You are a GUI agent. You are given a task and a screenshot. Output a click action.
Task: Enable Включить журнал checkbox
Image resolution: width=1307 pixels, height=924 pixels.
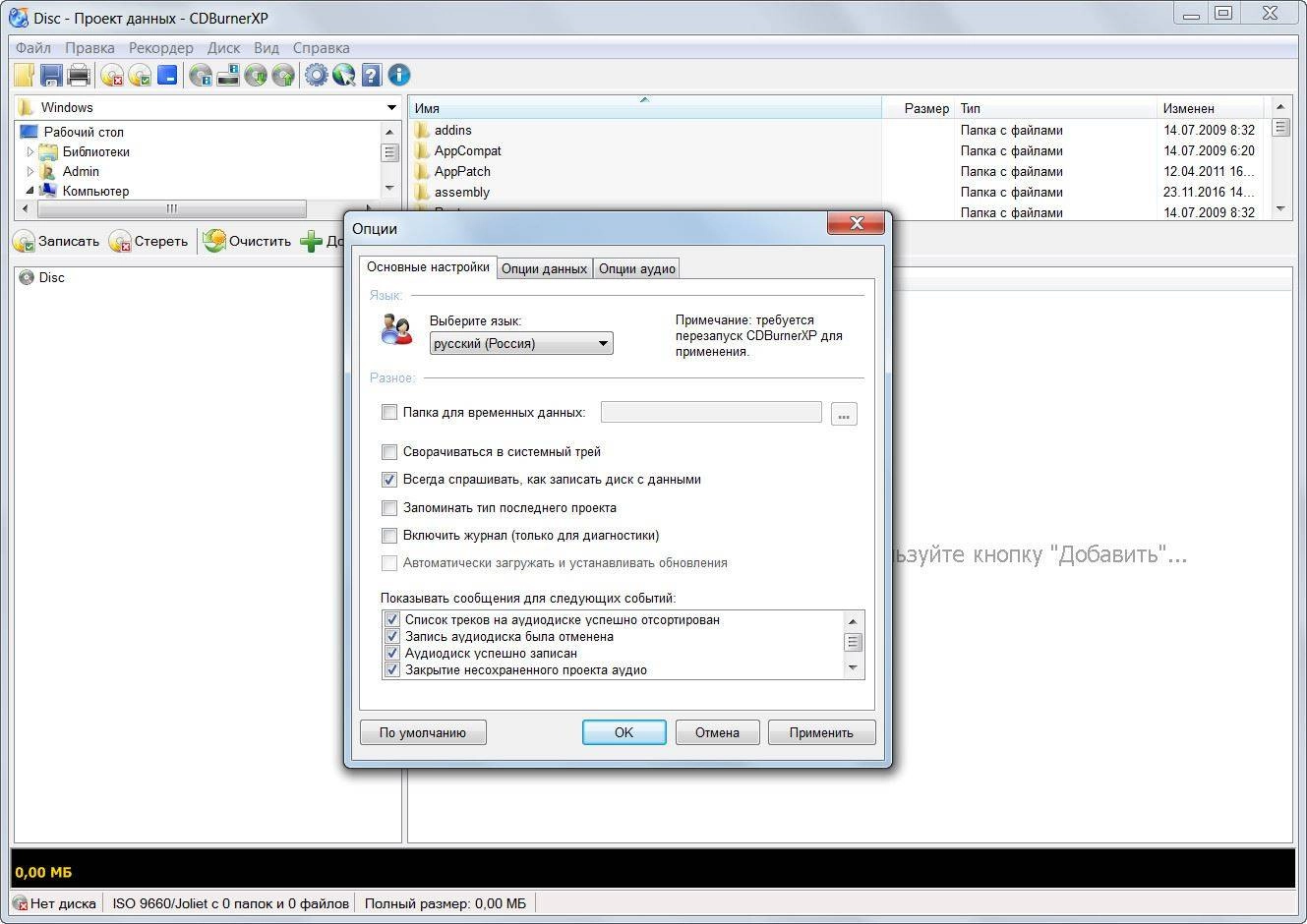point(389,536)
